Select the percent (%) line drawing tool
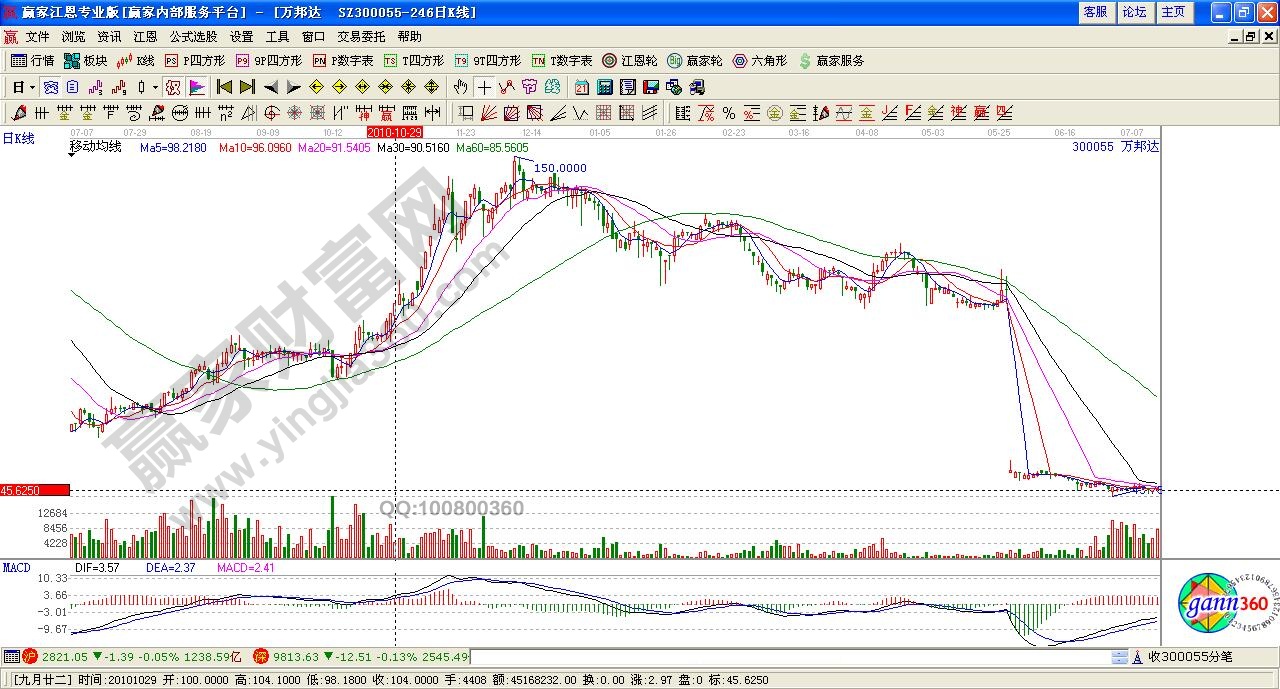Viewport: 1280px width, 689px height. coord(729,113)
